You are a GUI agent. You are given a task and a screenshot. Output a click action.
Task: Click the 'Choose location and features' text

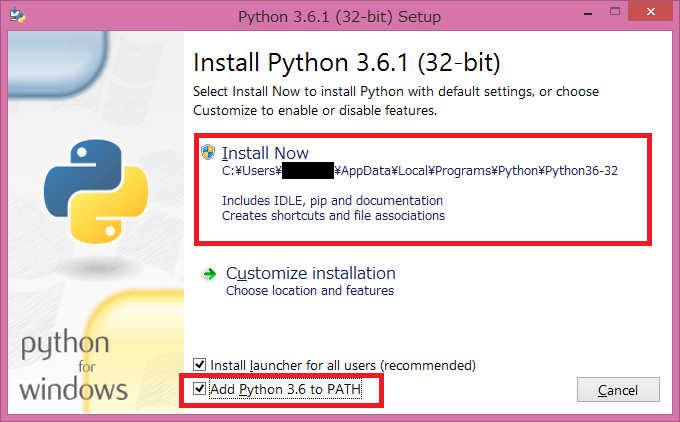310,291
